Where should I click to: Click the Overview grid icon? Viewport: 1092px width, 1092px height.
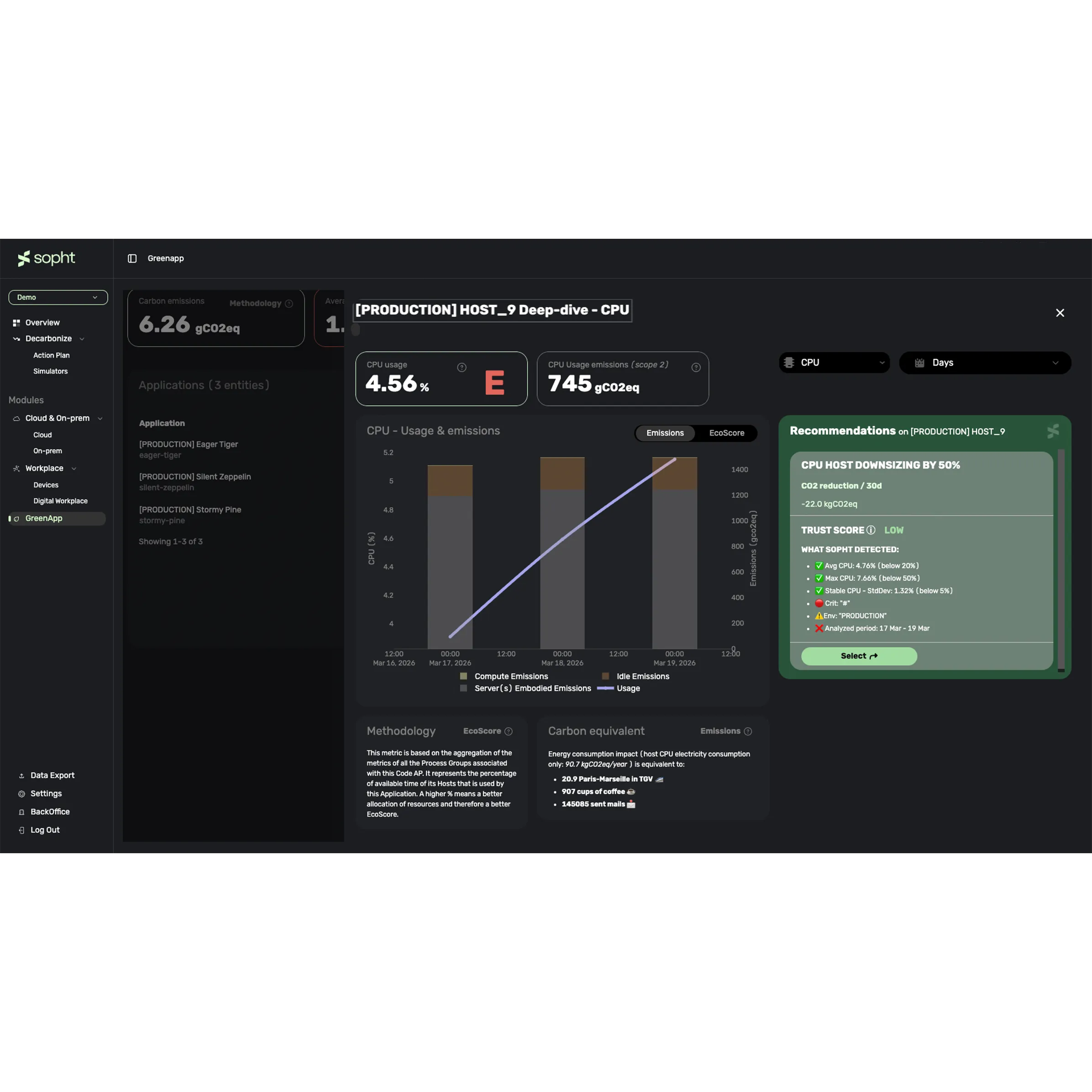(16, 323)
